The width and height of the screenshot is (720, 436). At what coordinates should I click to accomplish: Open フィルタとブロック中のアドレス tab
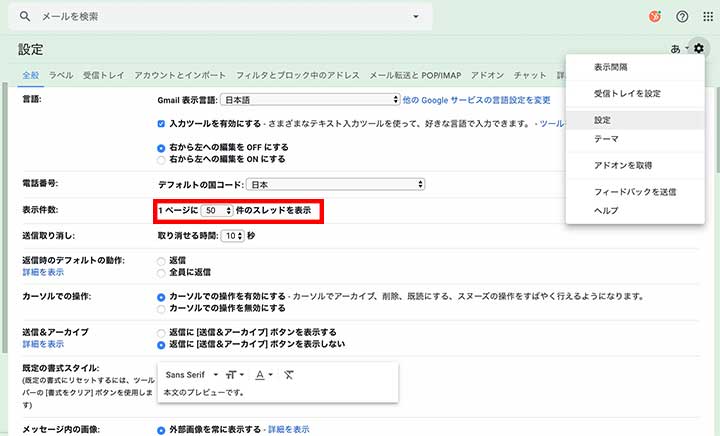(x=298, y=75)
